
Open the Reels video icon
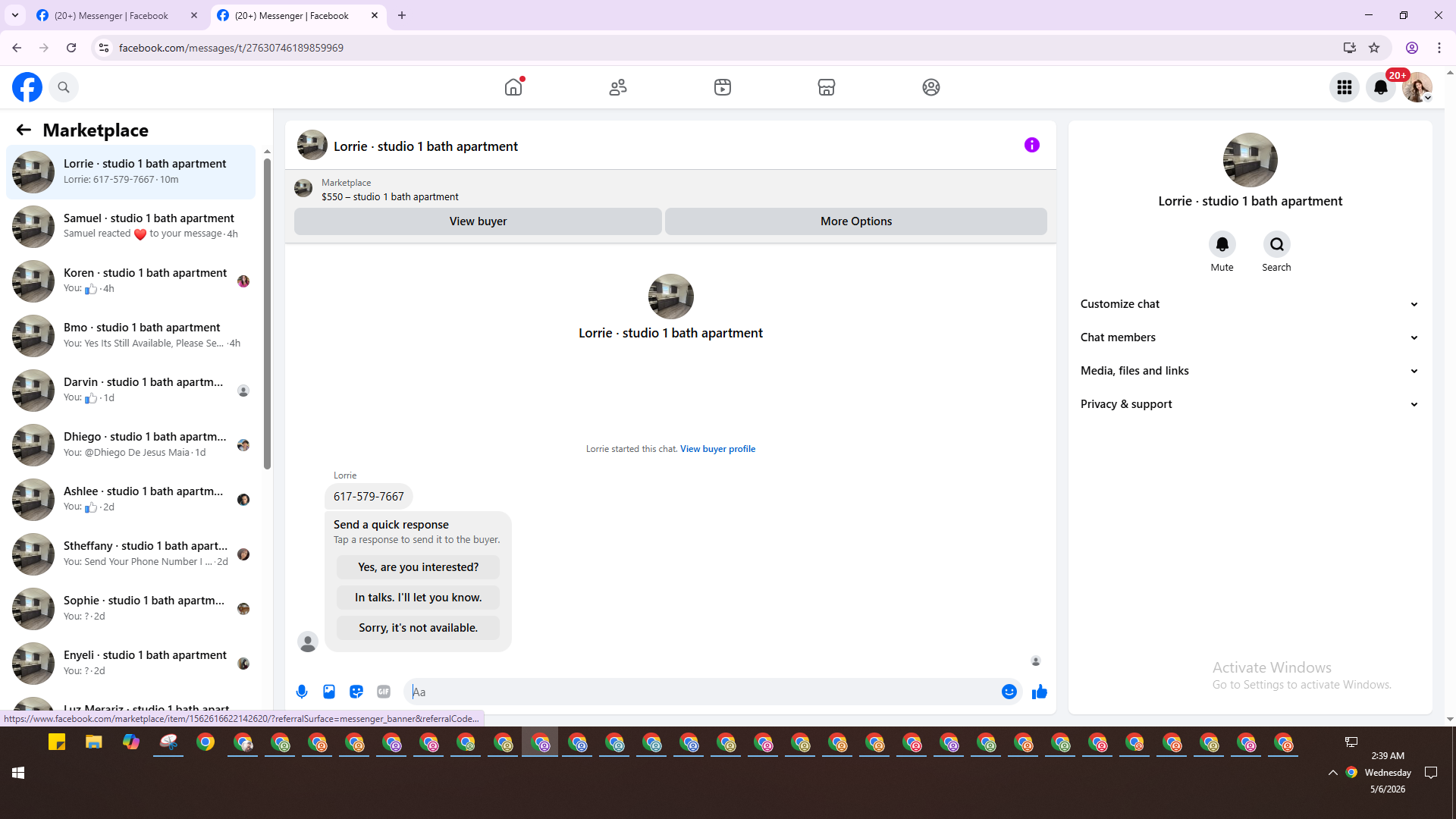pyautogui.click(x=723, y=87)
